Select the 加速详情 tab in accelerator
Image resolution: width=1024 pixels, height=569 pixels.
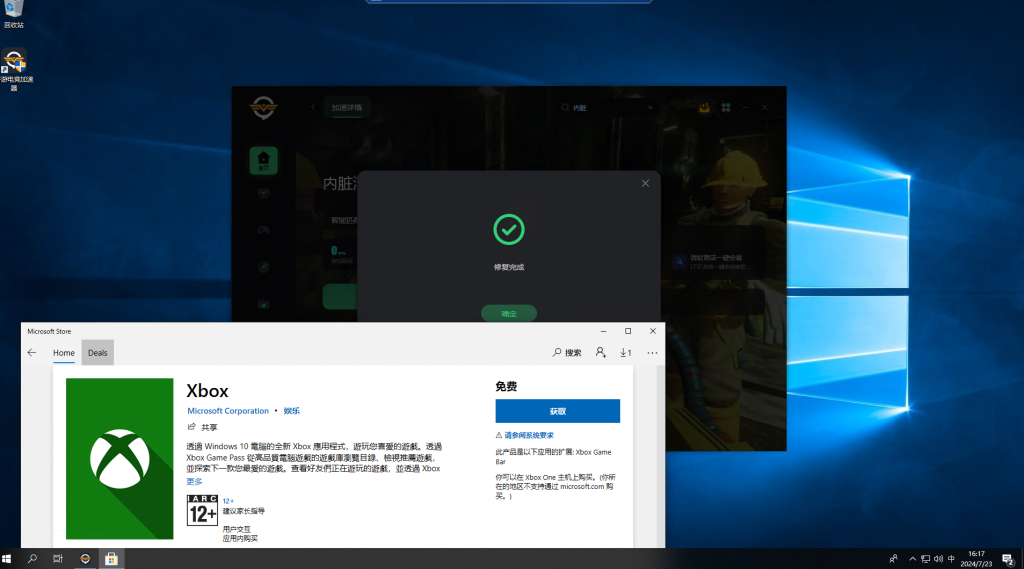[347, 108]
